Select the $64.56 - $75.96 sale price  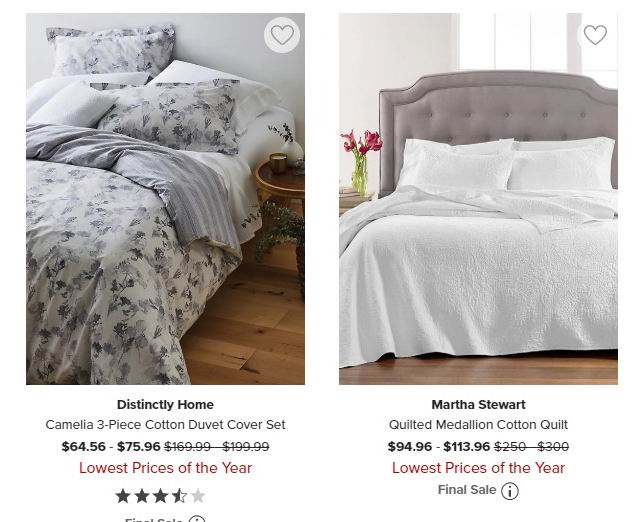(111, 447)
